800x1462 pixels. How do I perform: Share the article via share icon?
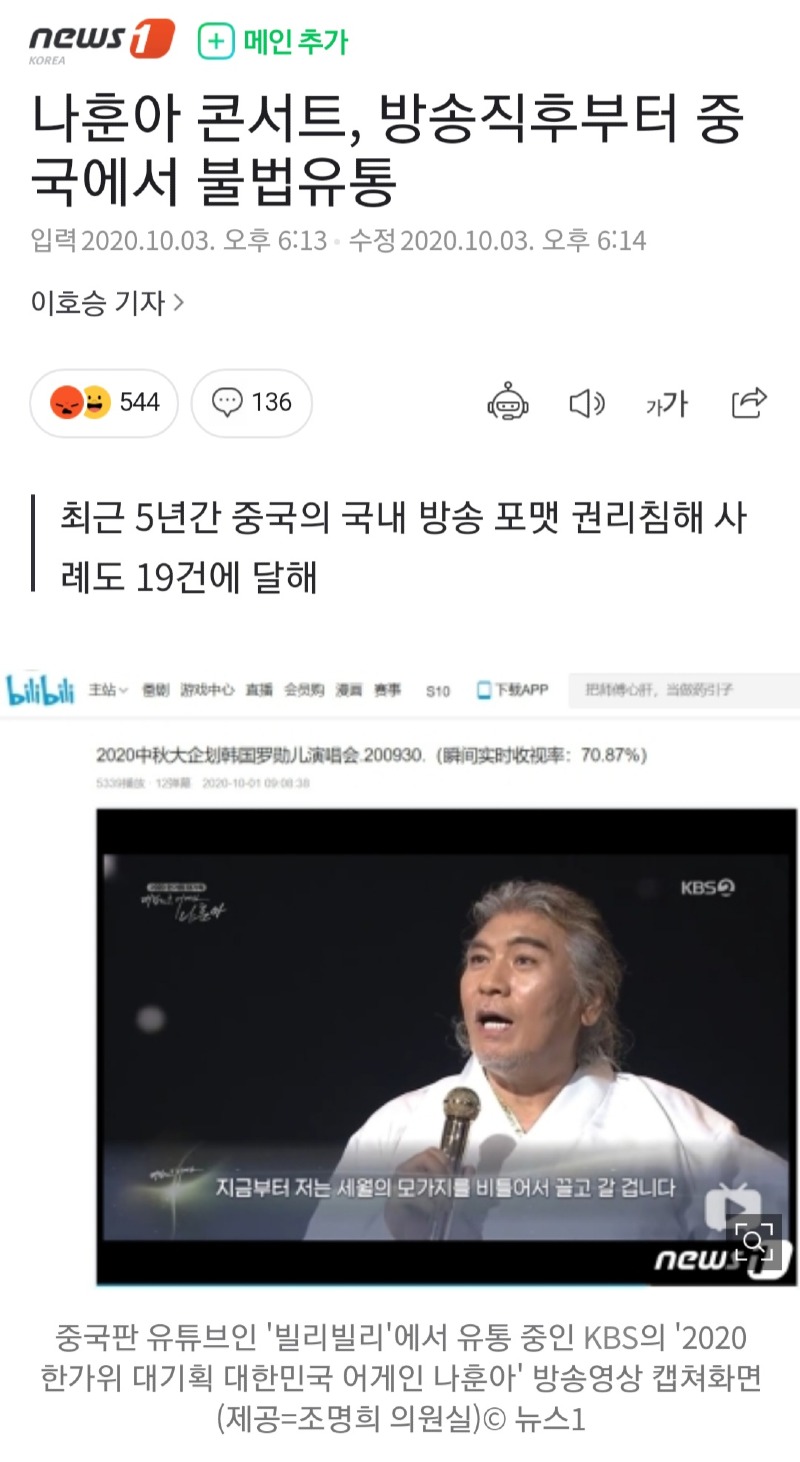click(x=749, y=402)
